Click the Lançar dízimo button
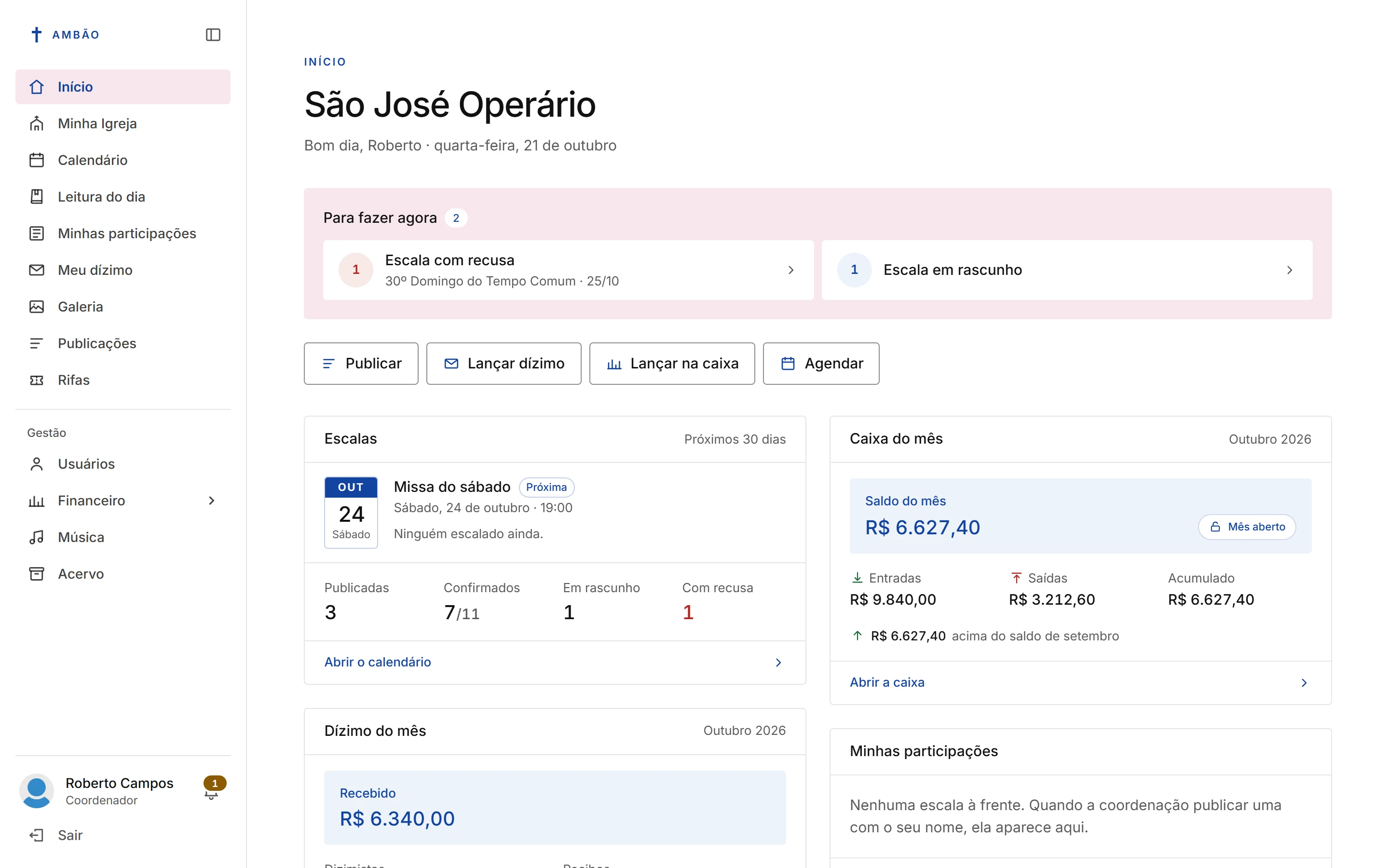Viewport: 1389px width, 868px height. coord(504,364)
